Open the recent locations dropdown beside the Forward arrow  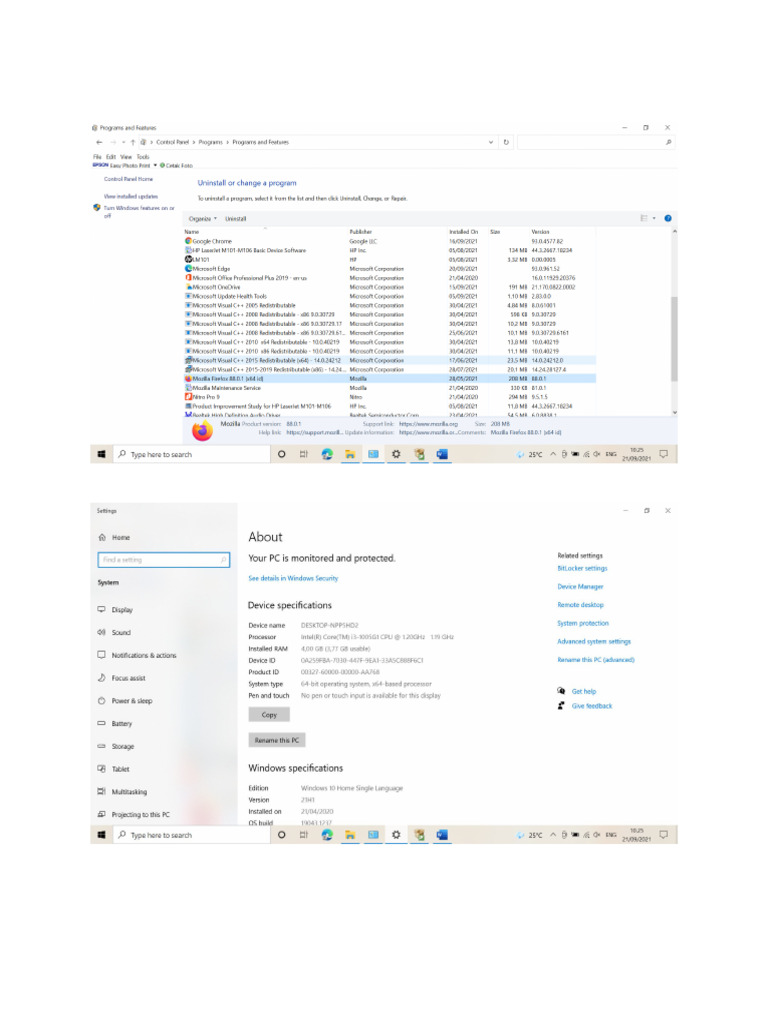(123, 142)
